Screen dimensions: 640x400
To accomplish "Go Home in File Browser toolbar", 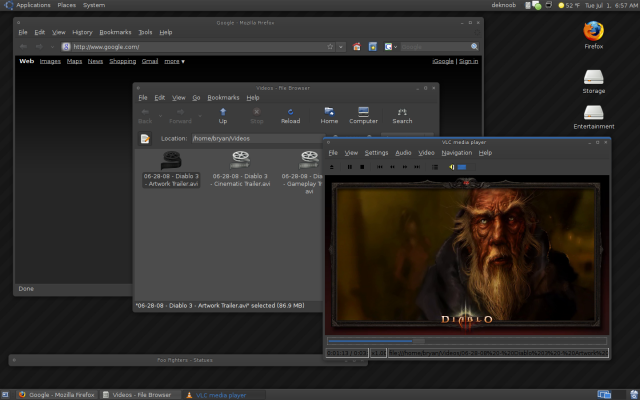I will click(329, 116).
